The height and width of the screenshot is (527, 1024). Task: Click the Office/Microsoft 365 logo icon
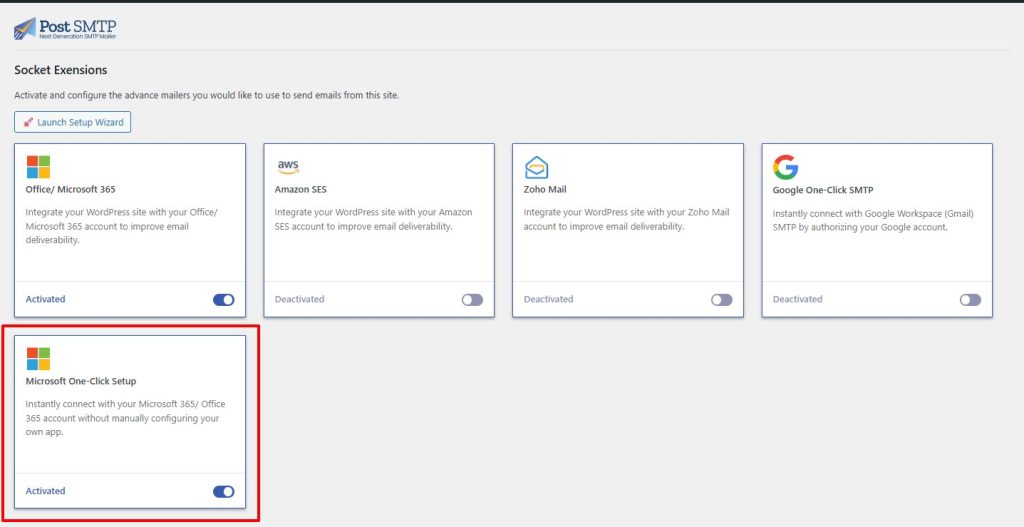(38, 167)
